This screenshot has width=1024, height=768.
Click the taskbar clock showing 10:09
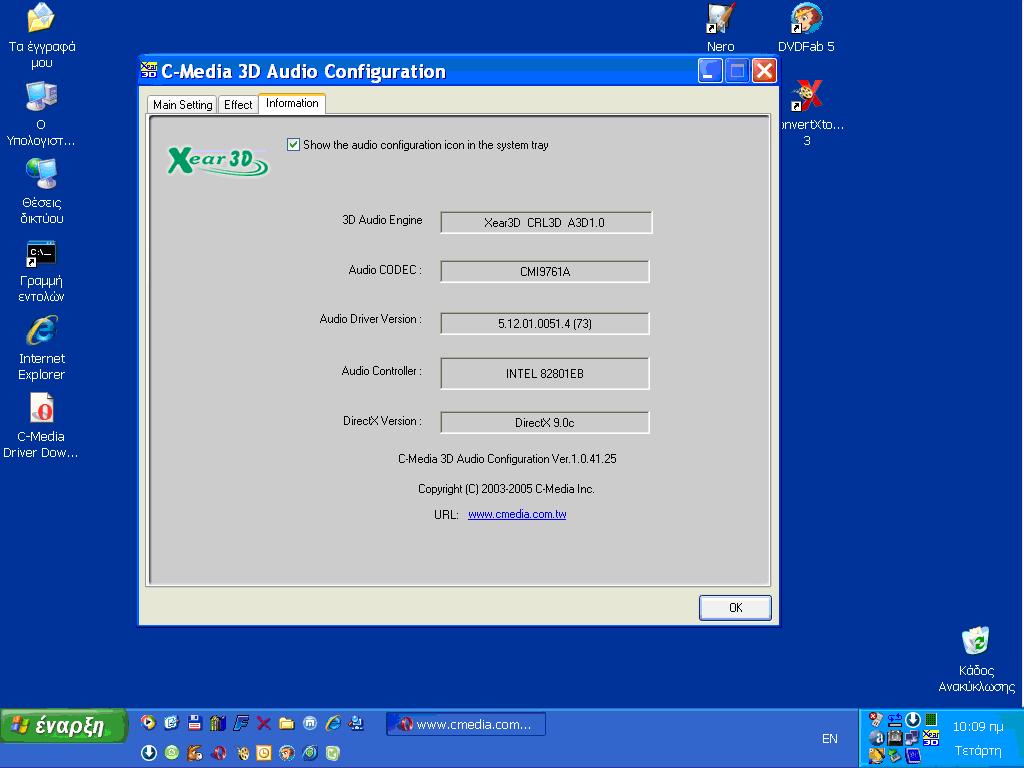click(978, 726)
